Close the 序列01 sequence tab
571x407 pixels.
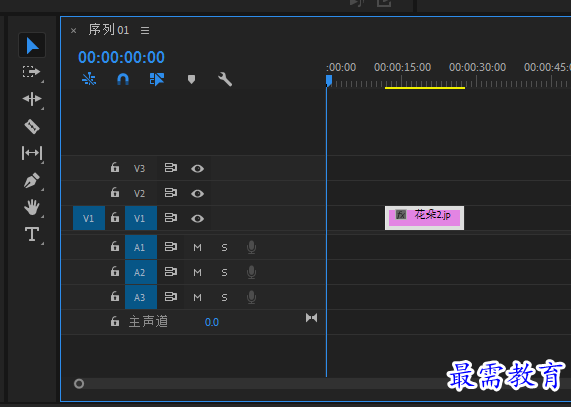[74, 31]
